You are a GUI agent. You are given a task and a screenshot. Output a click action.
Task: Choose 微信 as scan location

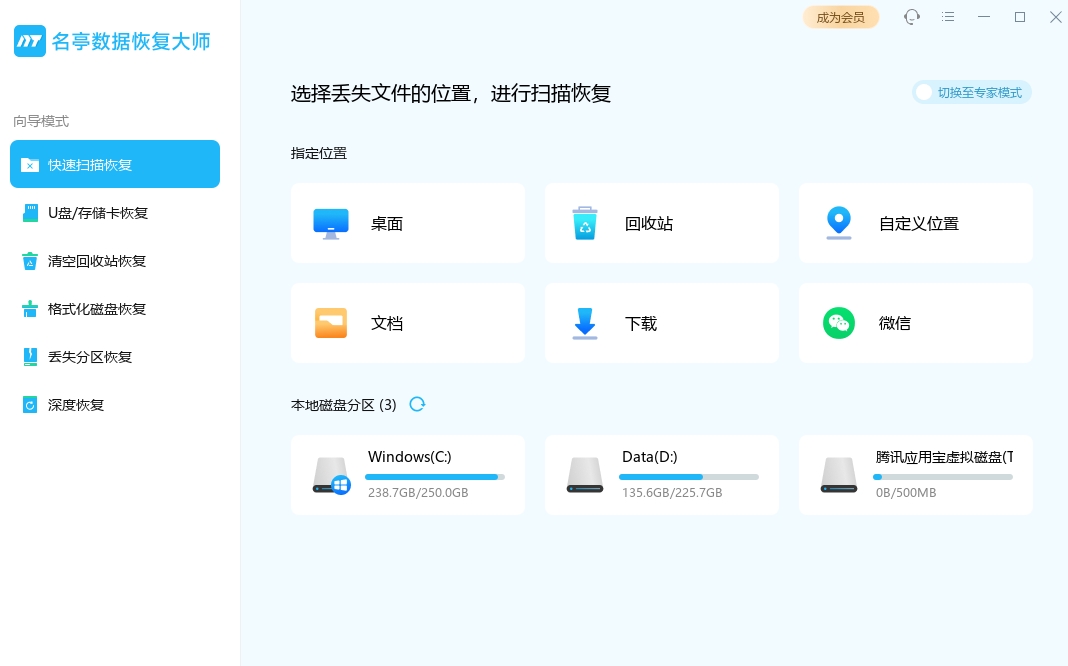(x=915, y=323)
